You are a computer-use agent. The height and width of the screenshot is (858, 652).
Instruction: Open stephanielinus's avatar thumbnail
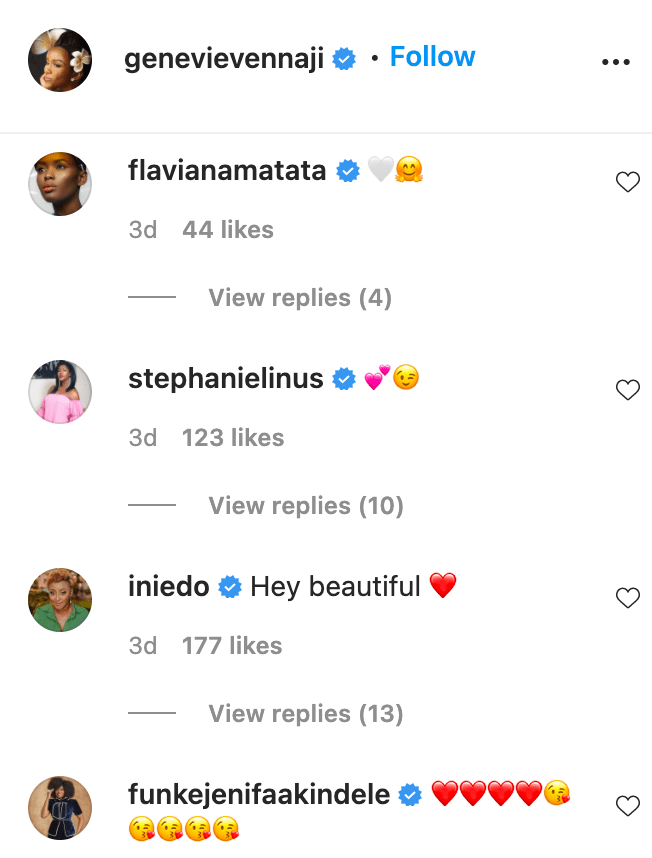(x=60, y=392)
